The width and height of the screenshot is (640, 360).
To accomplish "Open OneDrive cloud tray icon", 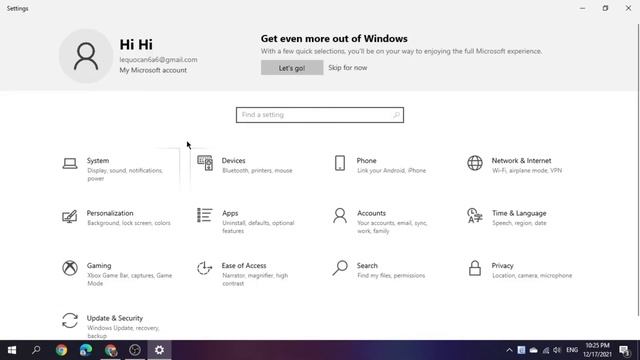I will click(533, 350).
